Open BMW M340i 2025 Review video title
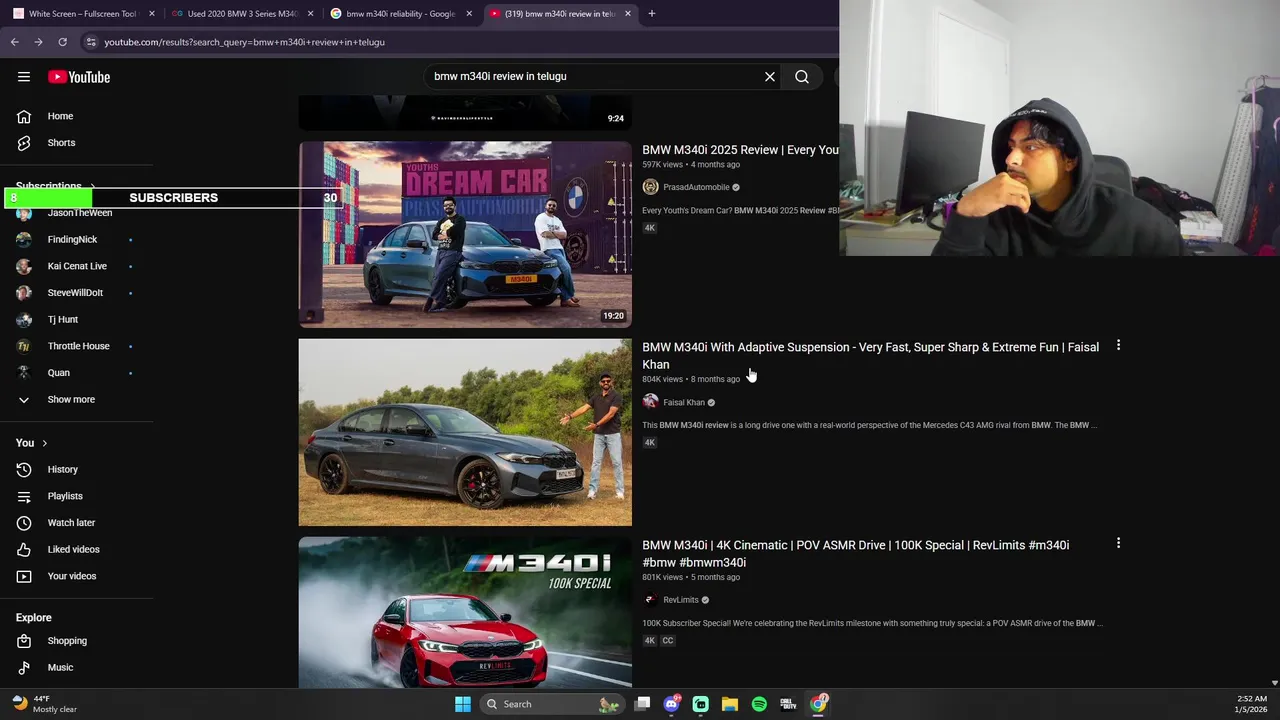The image size is (1280, 720). [740, 150]
